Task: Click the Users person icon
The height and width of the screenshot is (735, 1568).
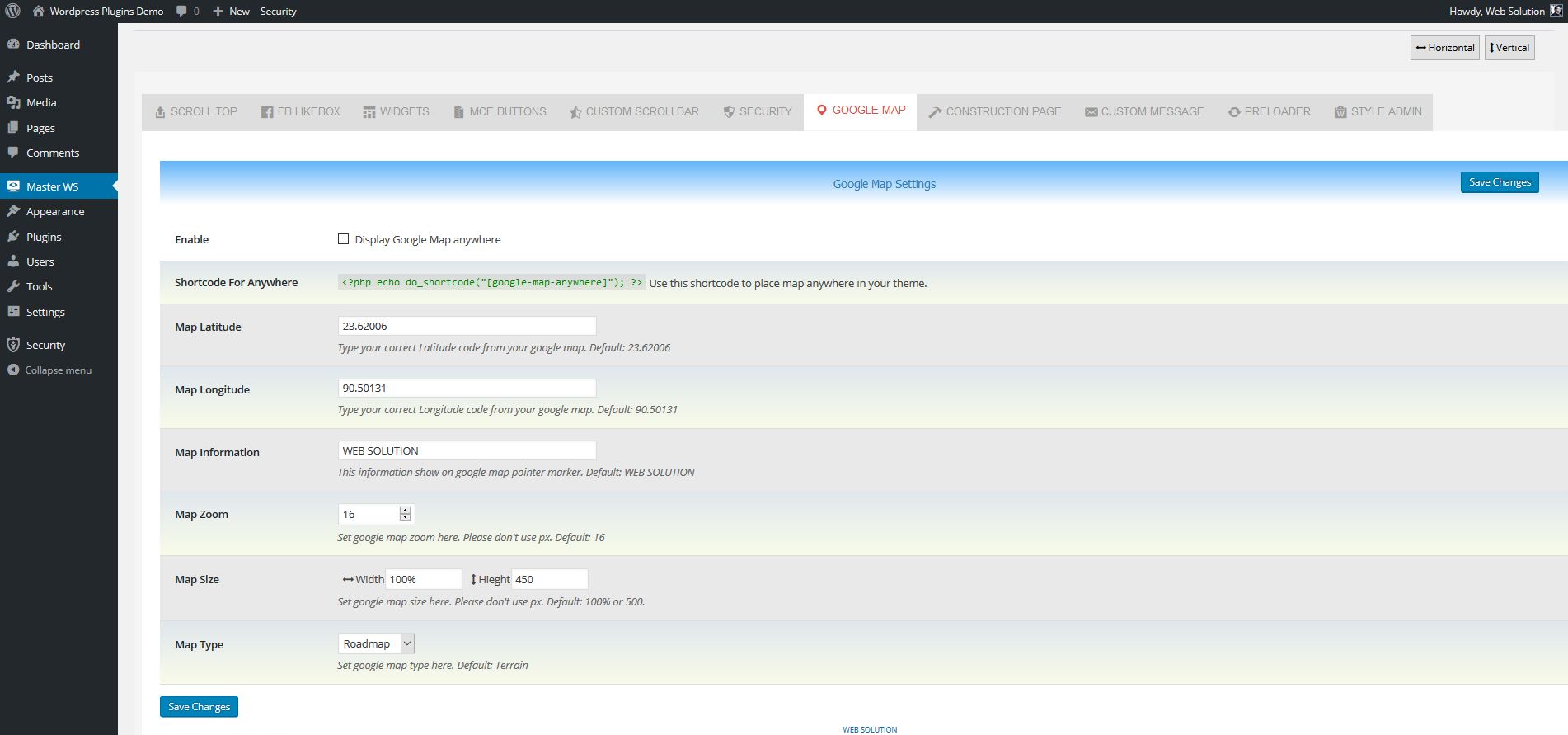Action: (x=13, y=261)
